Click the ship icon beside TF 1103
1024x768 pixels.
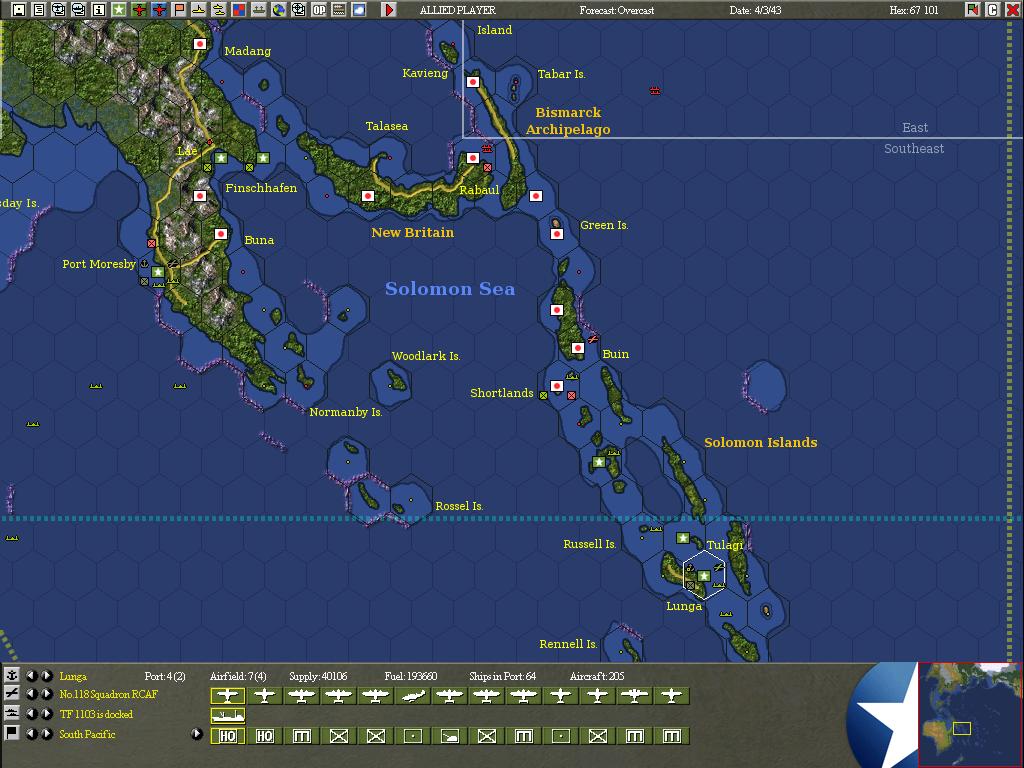pyautogui.click(x=12, y=713)
